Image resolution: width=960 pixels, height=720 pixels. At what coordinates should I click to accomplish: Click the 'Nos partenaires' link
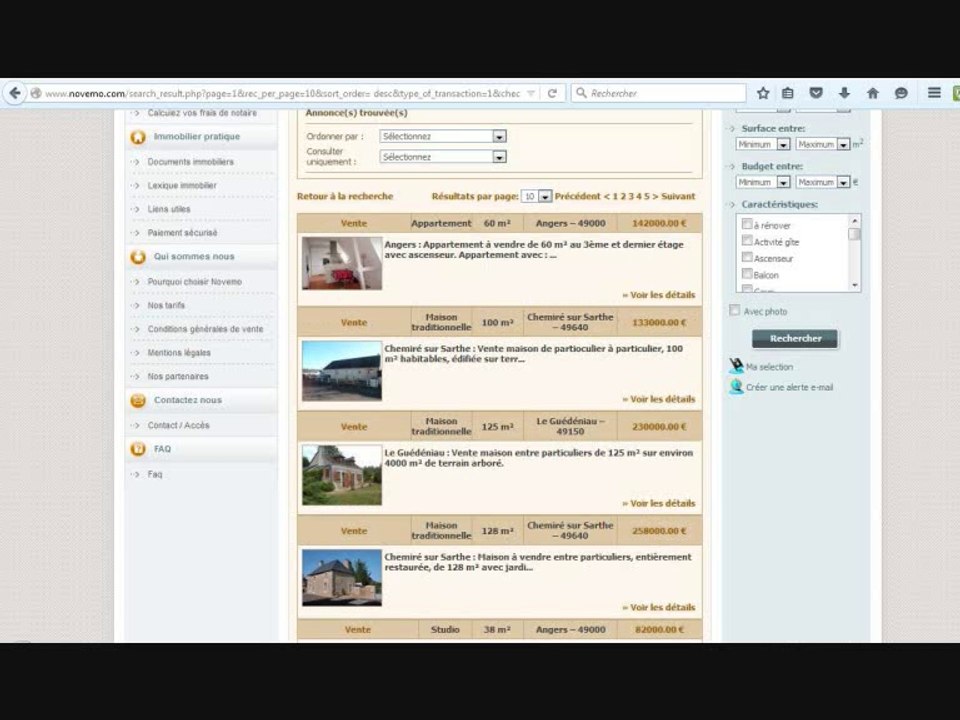tap(178, 377)
